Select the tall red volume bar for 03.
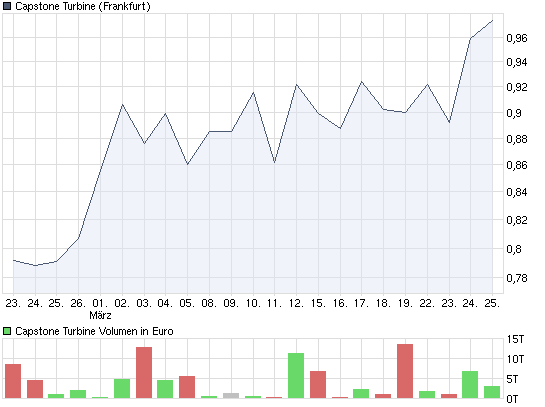This screenshot has width=545, height=407. tap(144, 373)
